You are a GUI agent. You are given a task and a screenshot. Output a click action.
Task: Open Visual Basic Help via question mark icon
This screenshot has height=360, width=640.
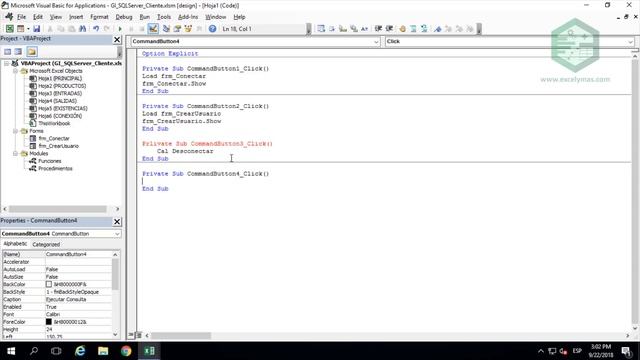tap(212, 29)
